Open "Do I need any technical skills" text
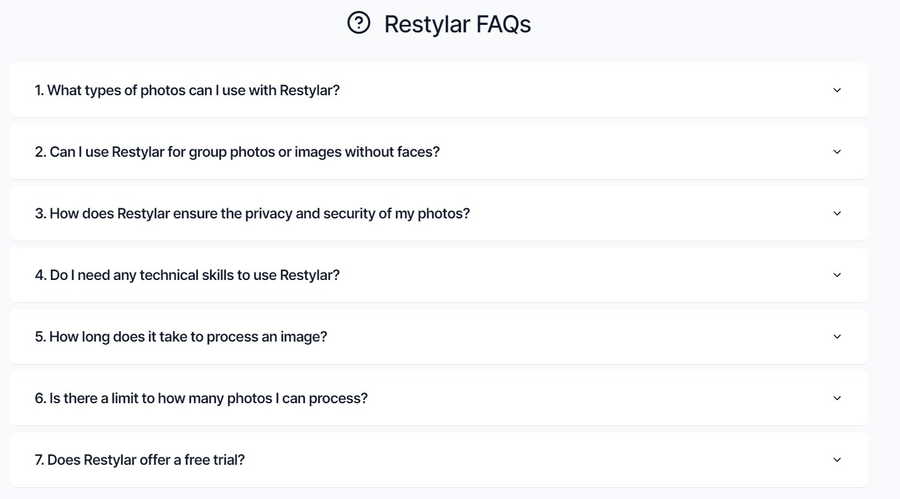This screenshot has height=499, width=900. coord(187,275)
